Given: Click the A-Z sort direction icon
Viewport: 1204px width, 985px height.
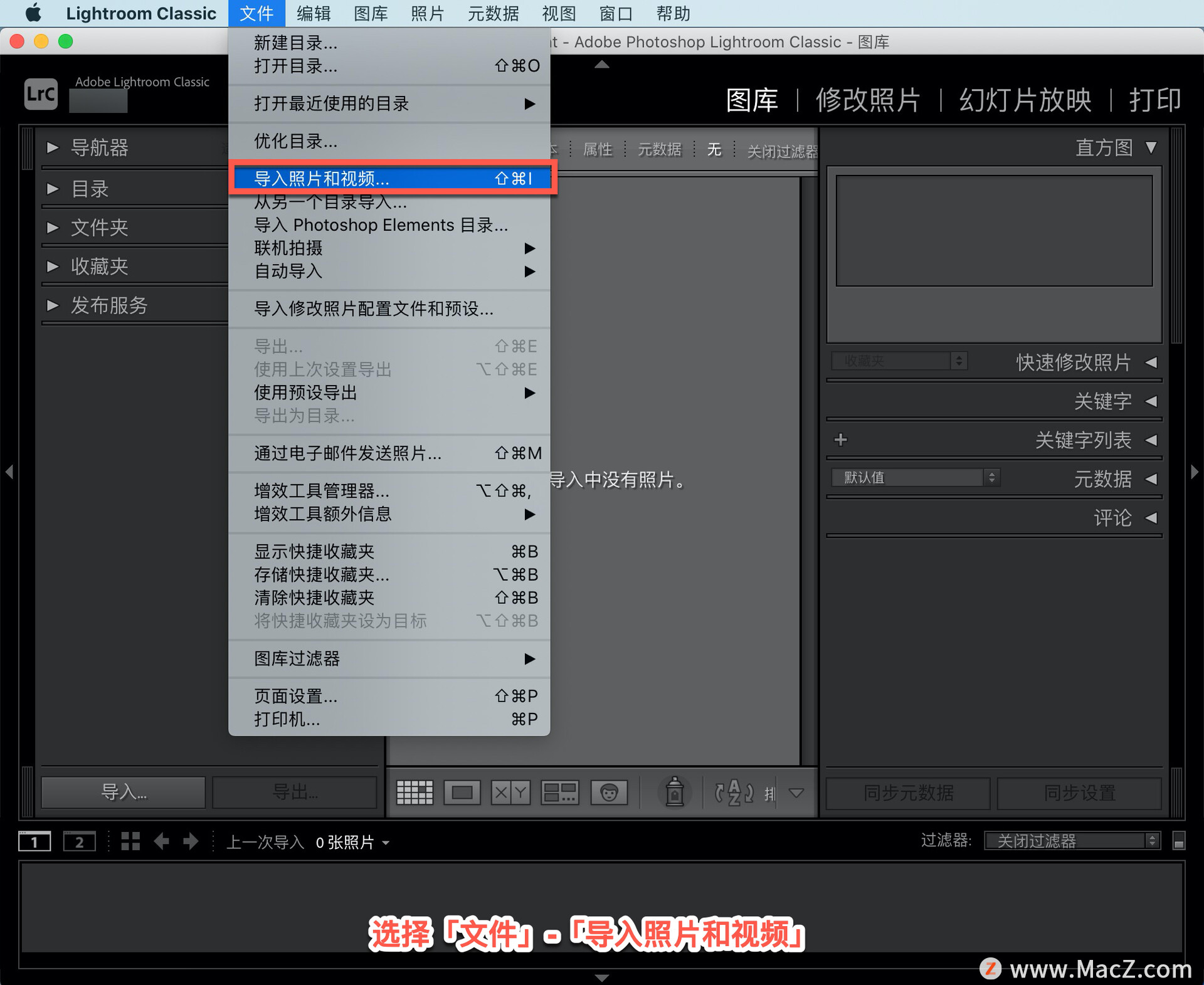Looking at the screenshot, I should pyautogui.click(x=734, y=793).
